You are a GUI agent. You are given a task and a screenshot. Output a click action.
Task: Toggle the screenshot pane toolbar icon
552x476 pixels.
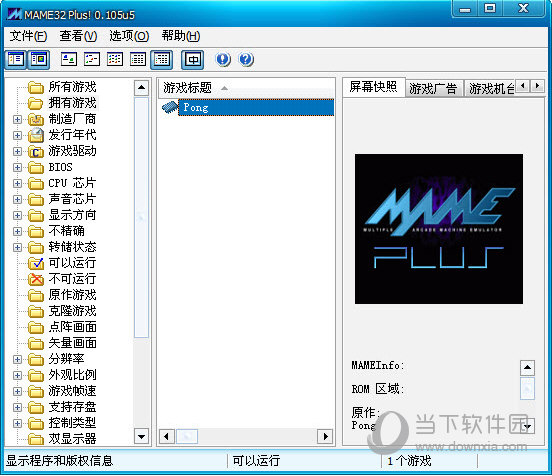click(39, 59)
